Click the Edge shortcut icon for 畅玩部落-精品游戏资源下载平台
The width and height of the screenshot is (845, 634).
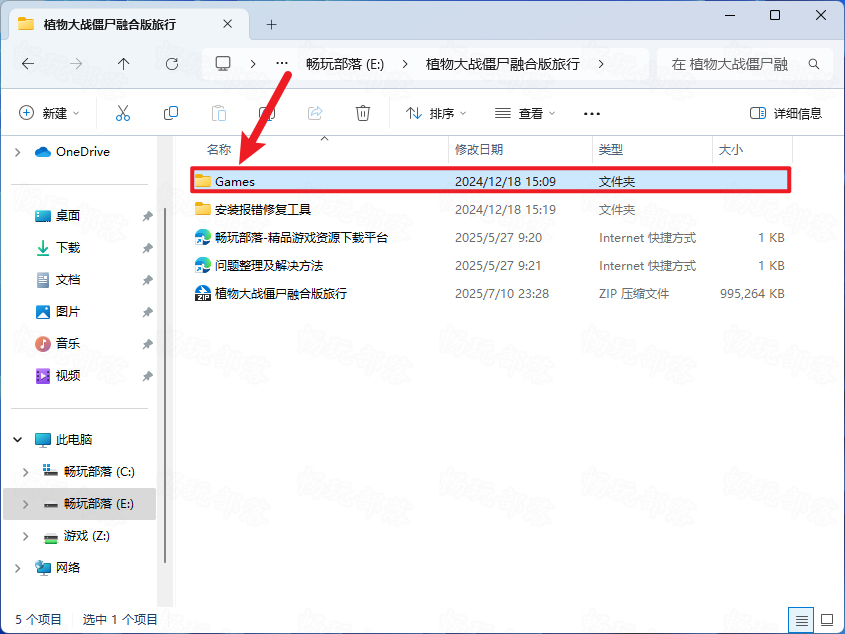(203, 237)
